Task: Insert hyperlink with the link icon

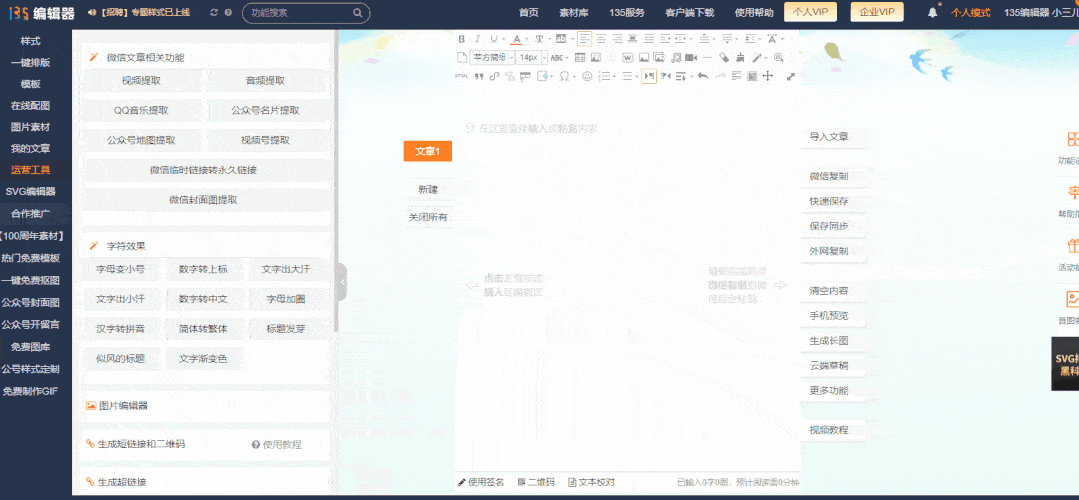Action: pos(494,76)
